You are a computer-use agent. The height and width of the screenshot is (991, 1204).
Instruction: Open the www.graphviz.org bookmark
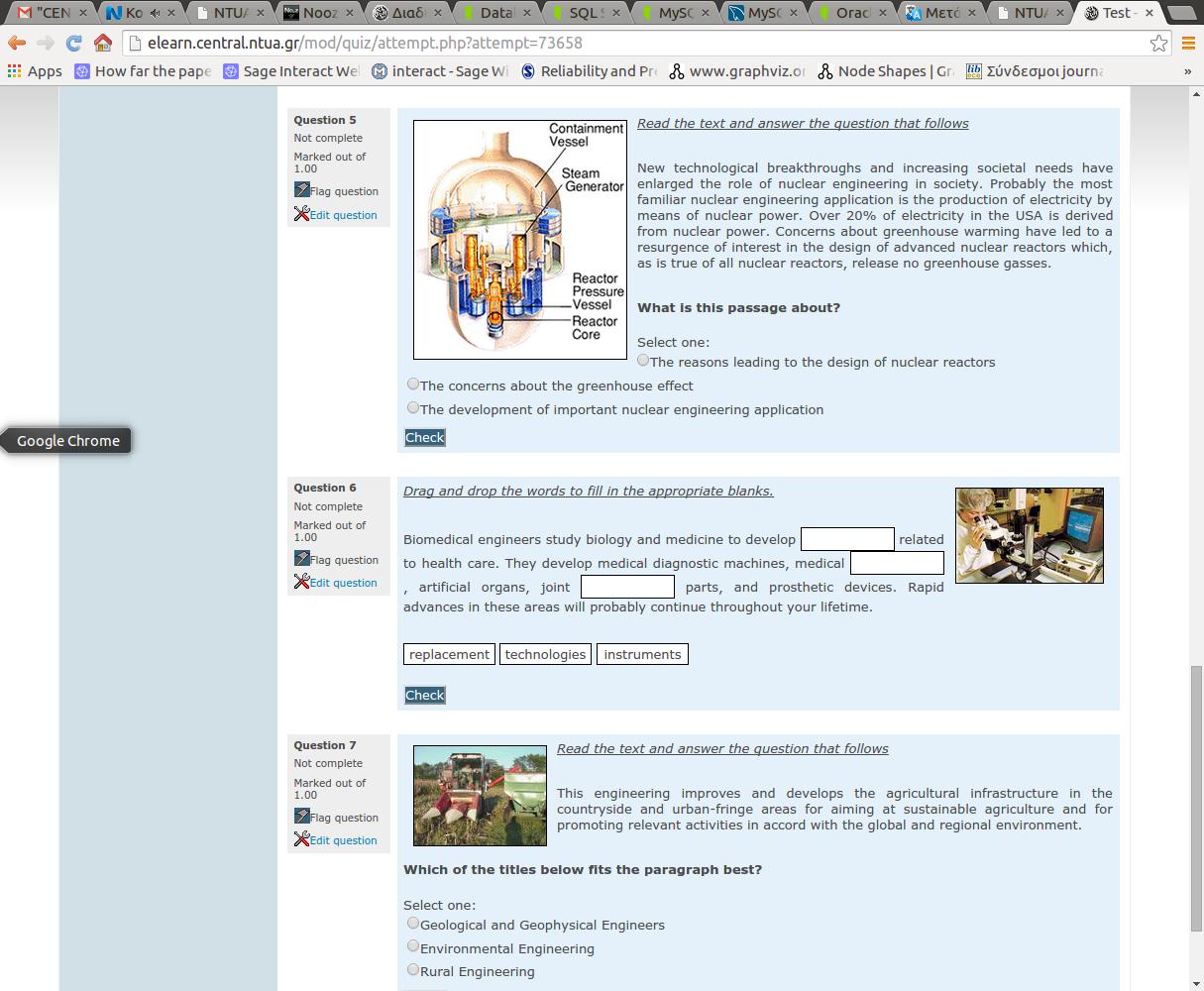[x=738, y=71]
